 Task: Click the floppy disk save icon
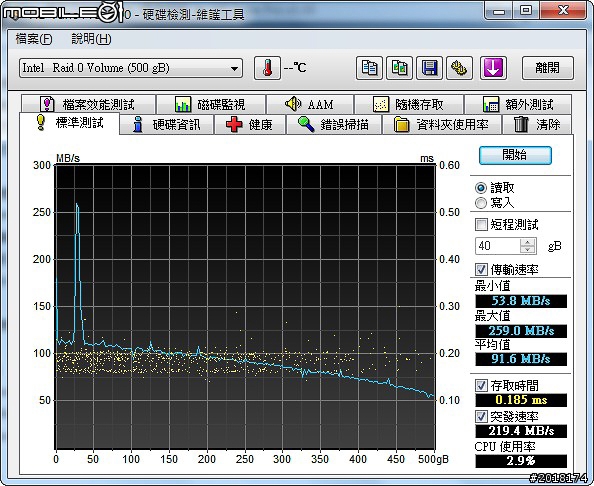click(429, 68)
